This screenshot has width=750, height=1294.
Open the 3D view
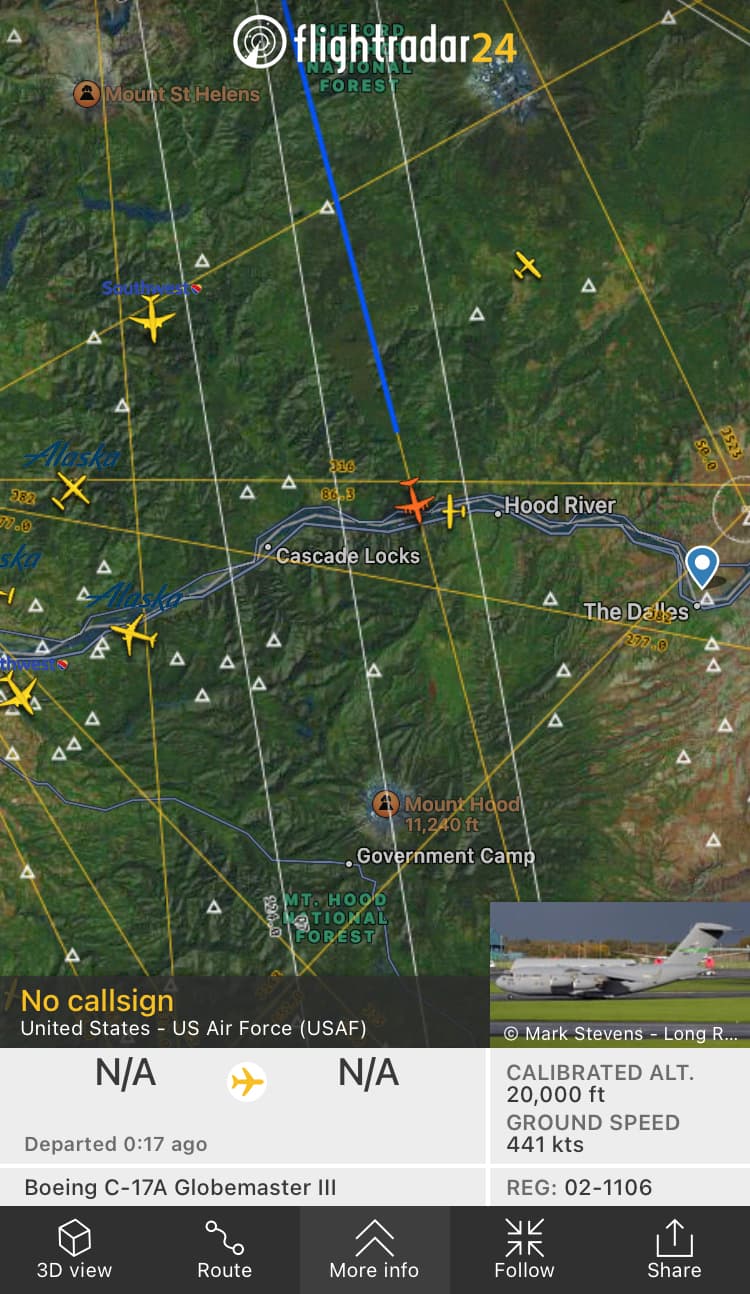coord(75,1249)
